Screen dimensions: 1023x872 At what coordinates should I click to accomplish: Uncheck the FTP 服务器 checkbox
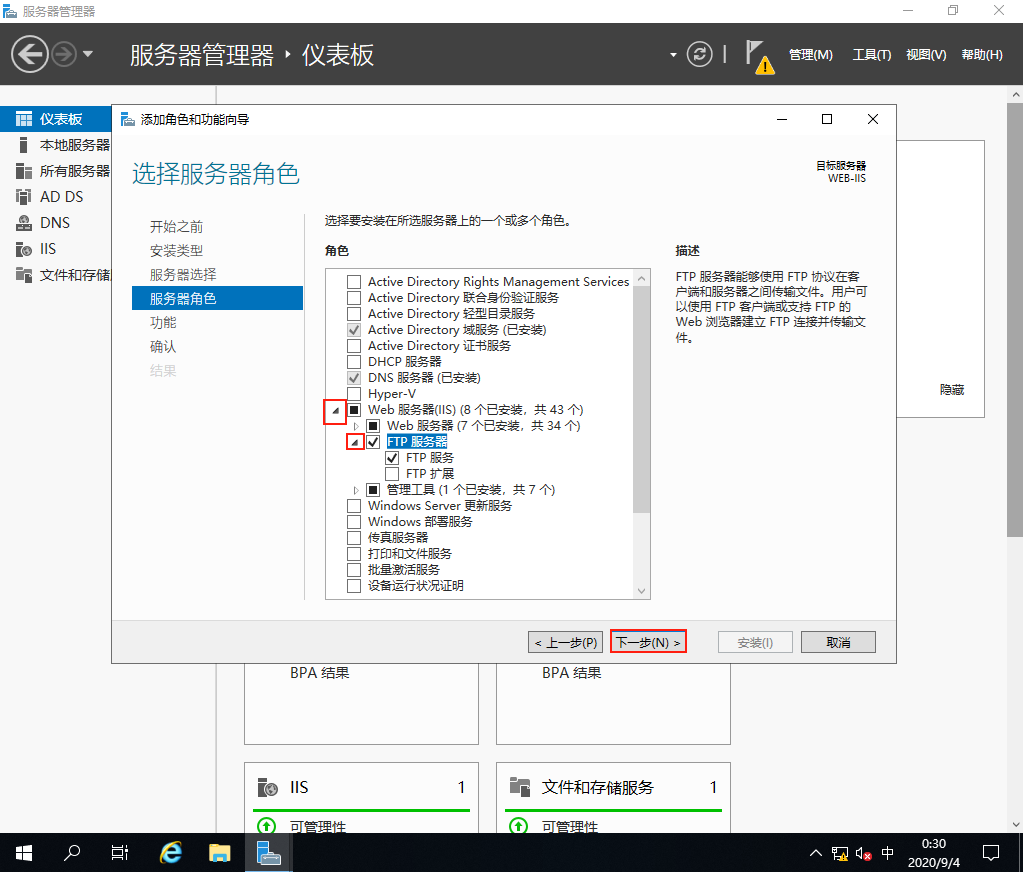(373, 442)
